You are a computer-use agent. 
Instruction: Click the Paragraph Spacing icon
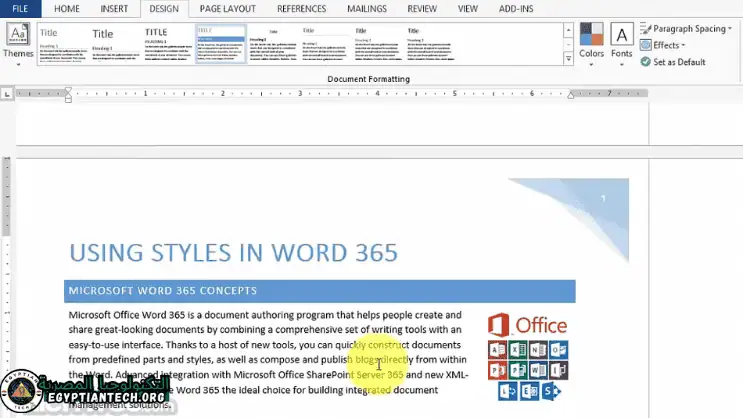(646, 29)
